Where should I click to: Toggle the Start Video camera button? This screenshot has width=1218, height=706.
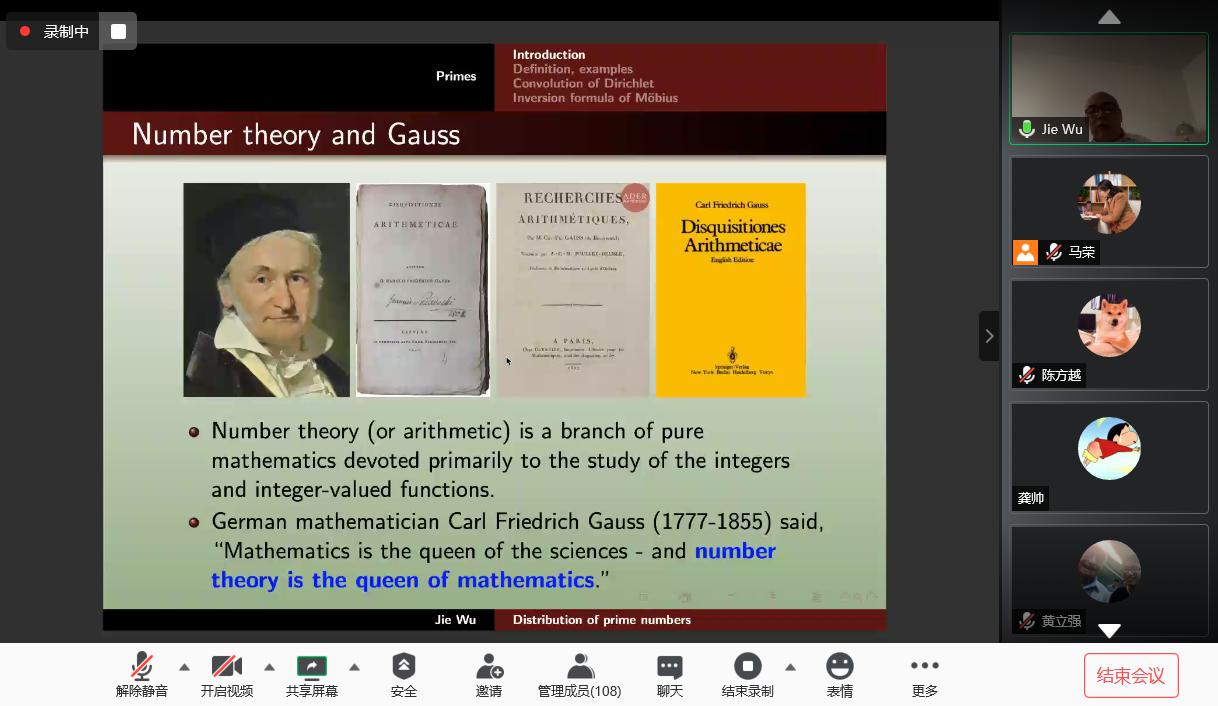pyautogui.click(x=227, y=667)
